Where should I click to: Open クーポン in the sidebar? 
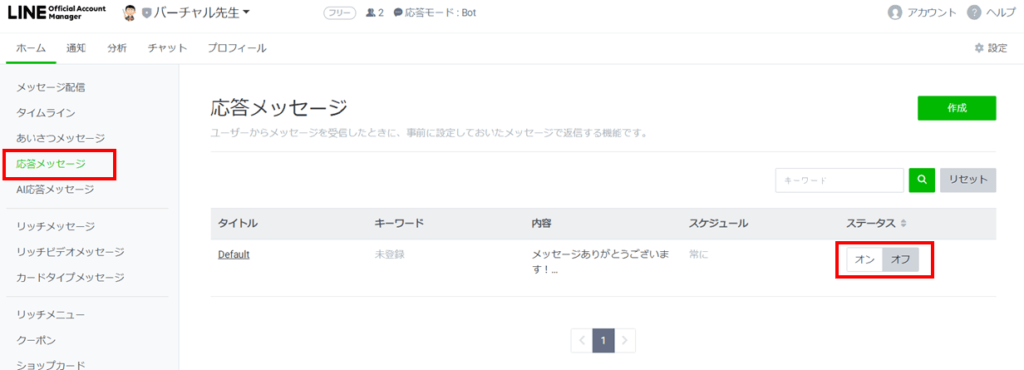[36, 341]
